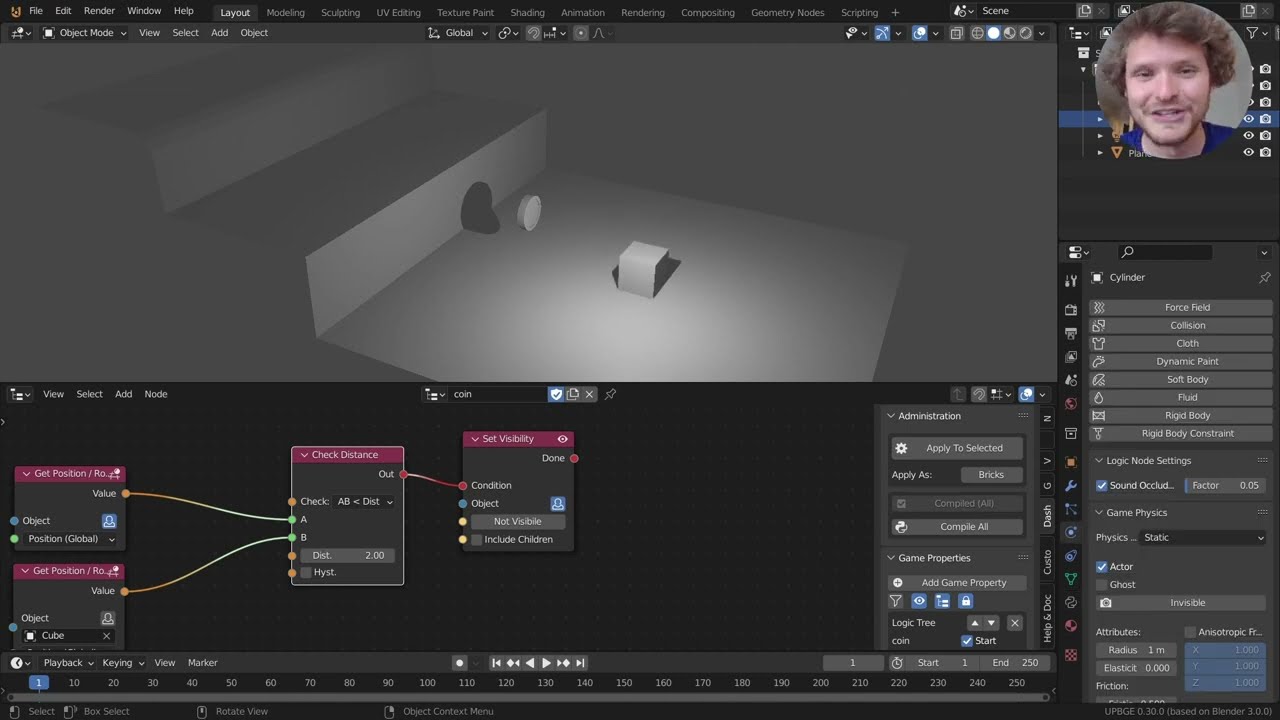The image size is (1280, 720).
Task: Jump to the end frame icon
Action: [x=580, y=663]
